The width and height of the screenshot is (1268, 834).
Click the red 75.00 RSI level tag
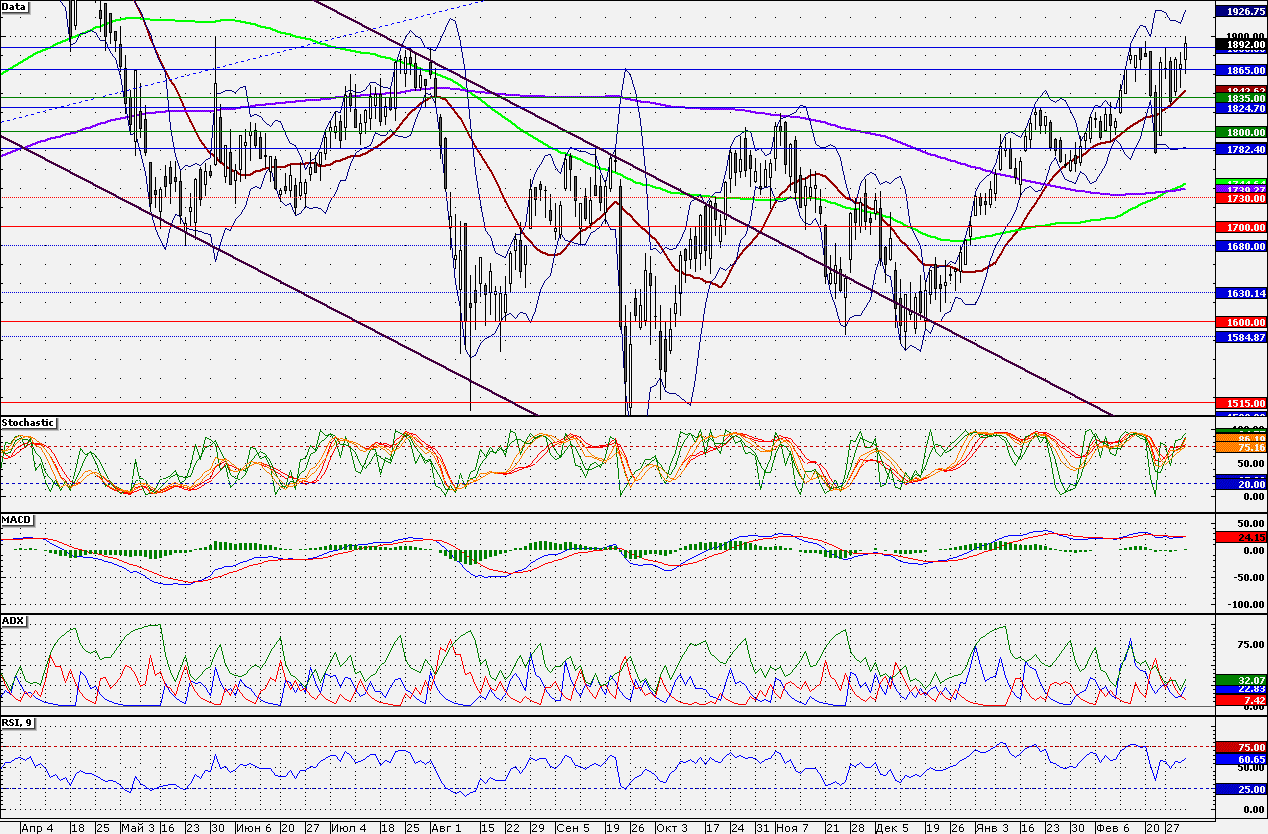1240,747
